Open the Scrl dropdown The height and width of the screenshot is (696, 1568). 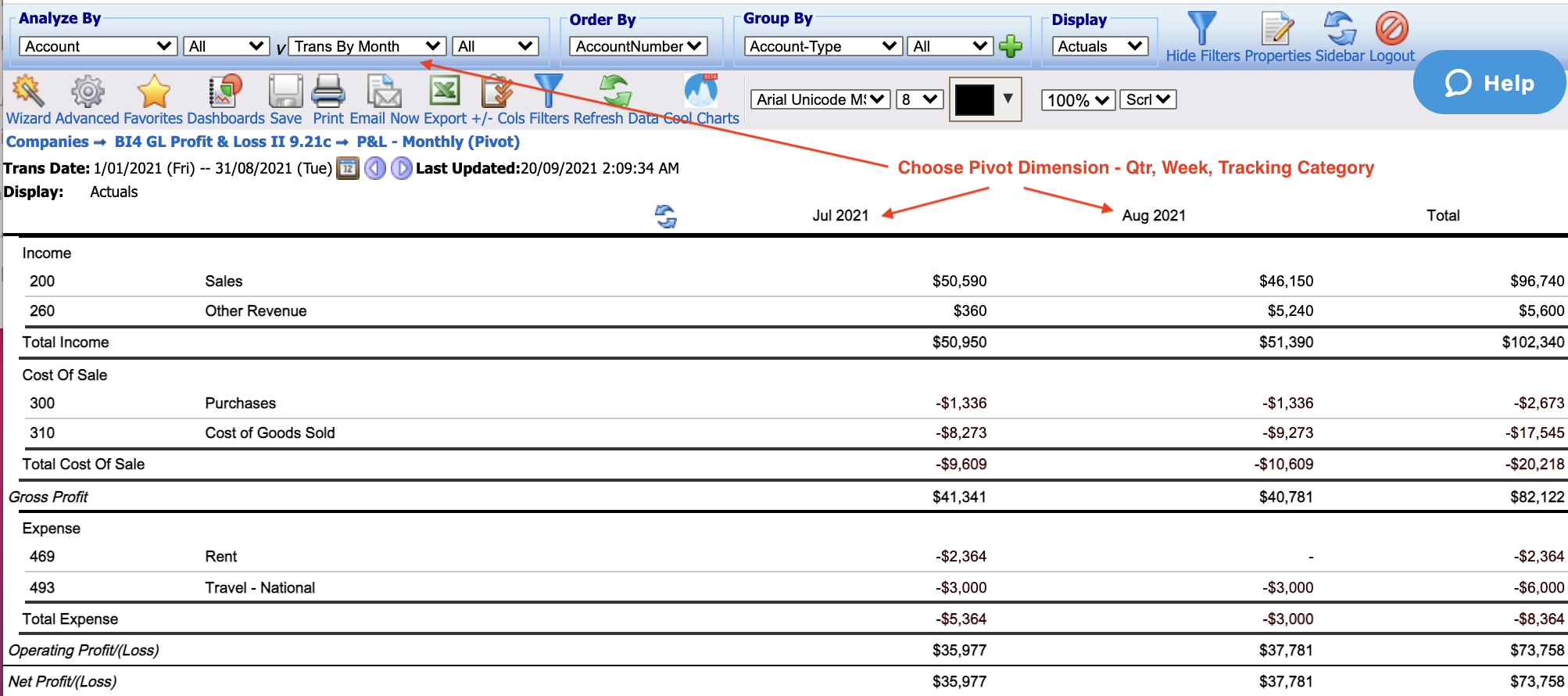1148,99
